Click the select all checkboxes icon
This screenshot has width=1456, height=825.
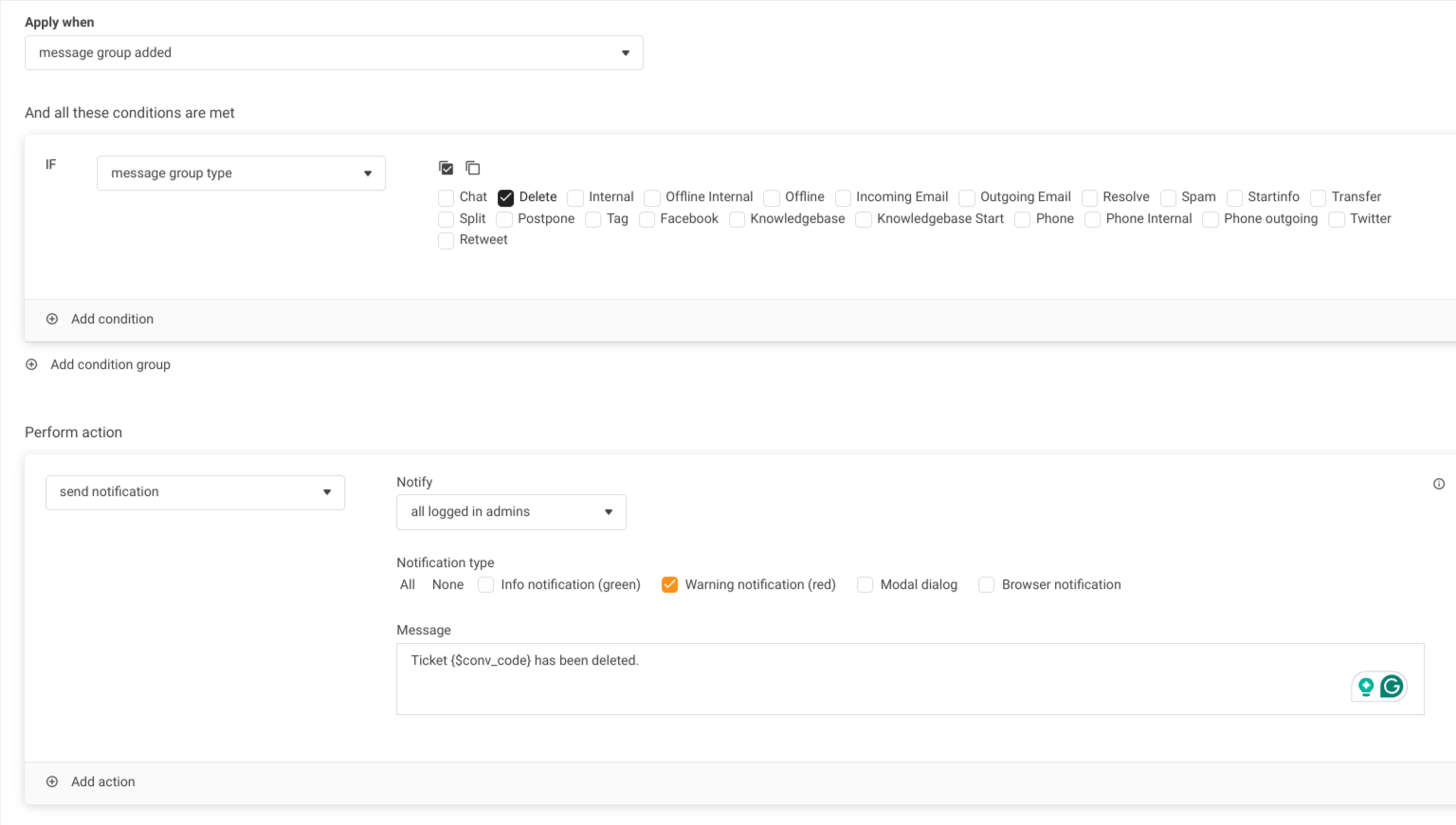[x=446, y=169]
